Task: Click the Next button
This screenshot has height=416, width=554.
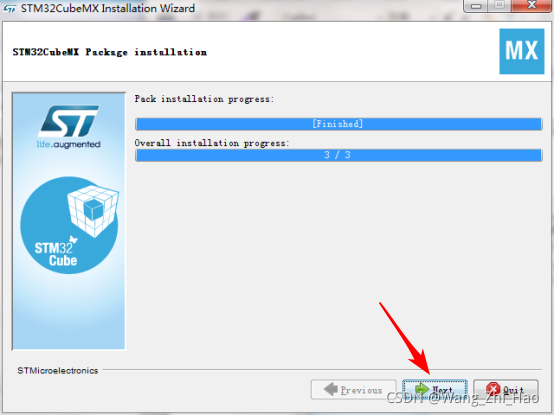Action: (x=435, y=390)
